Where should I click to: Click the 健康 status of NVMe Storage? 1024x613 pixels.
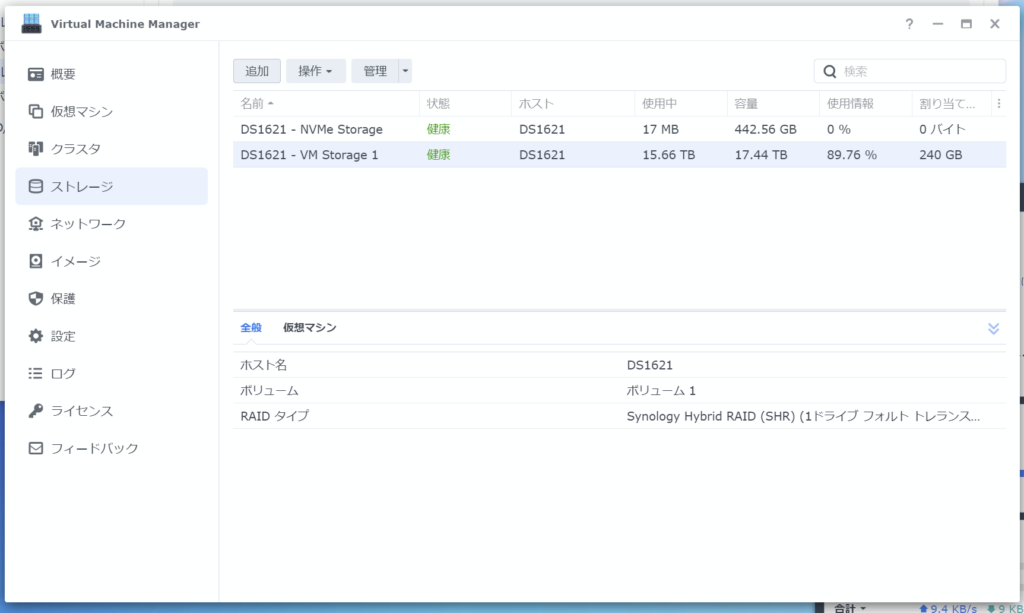click(438, 129)
